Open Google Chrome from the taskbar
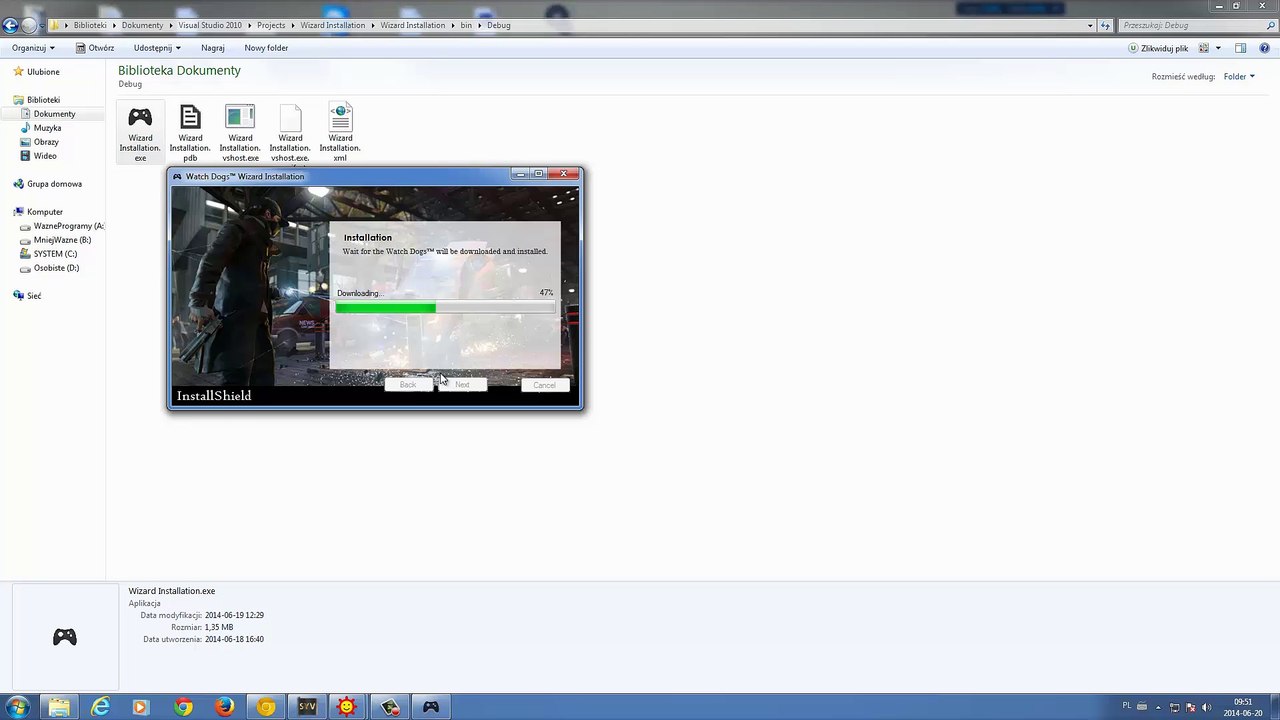The image size is (1280, 720). point(183,707)
